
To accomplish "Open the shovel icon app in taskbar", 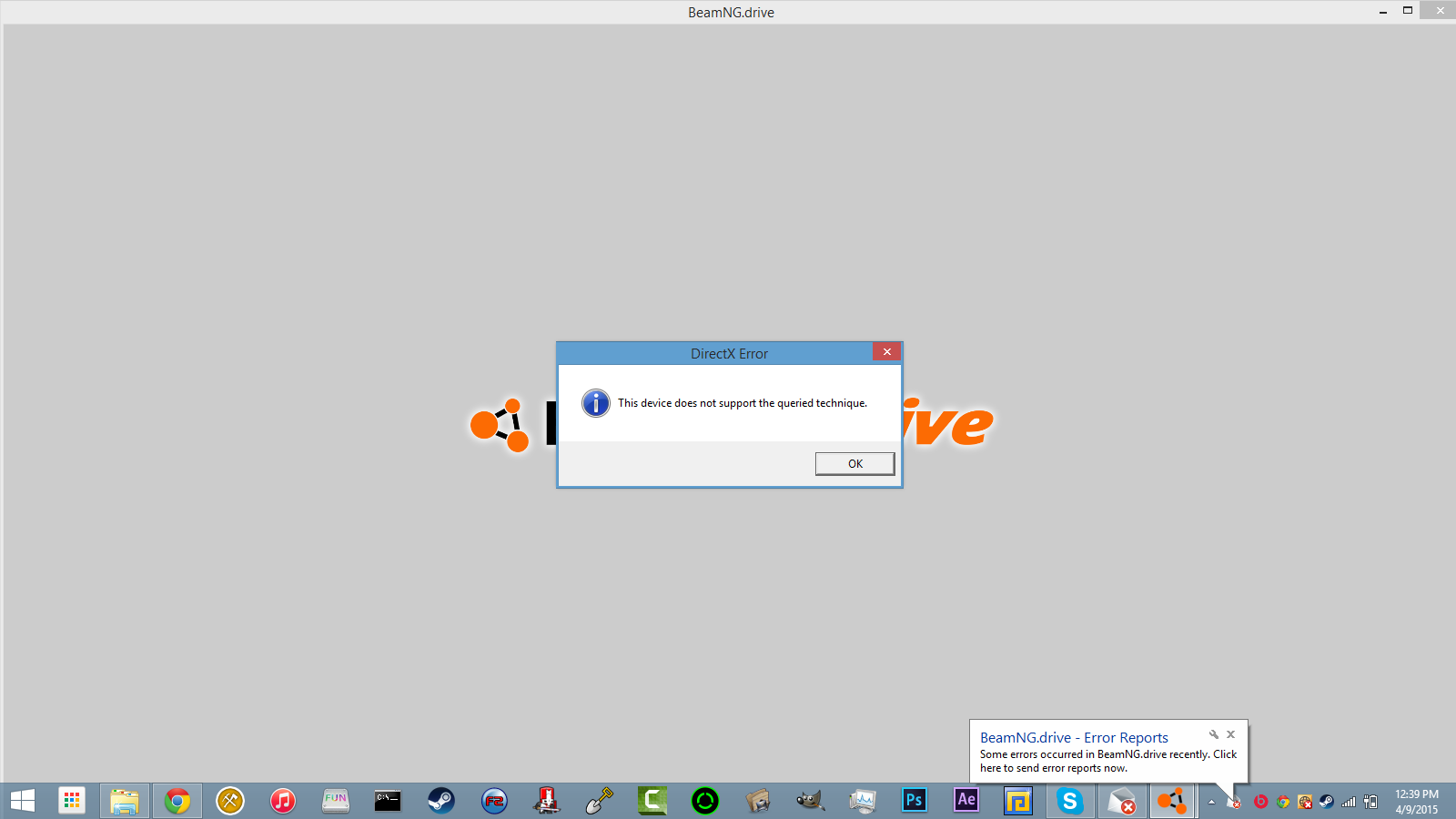I will click(599, 801).
